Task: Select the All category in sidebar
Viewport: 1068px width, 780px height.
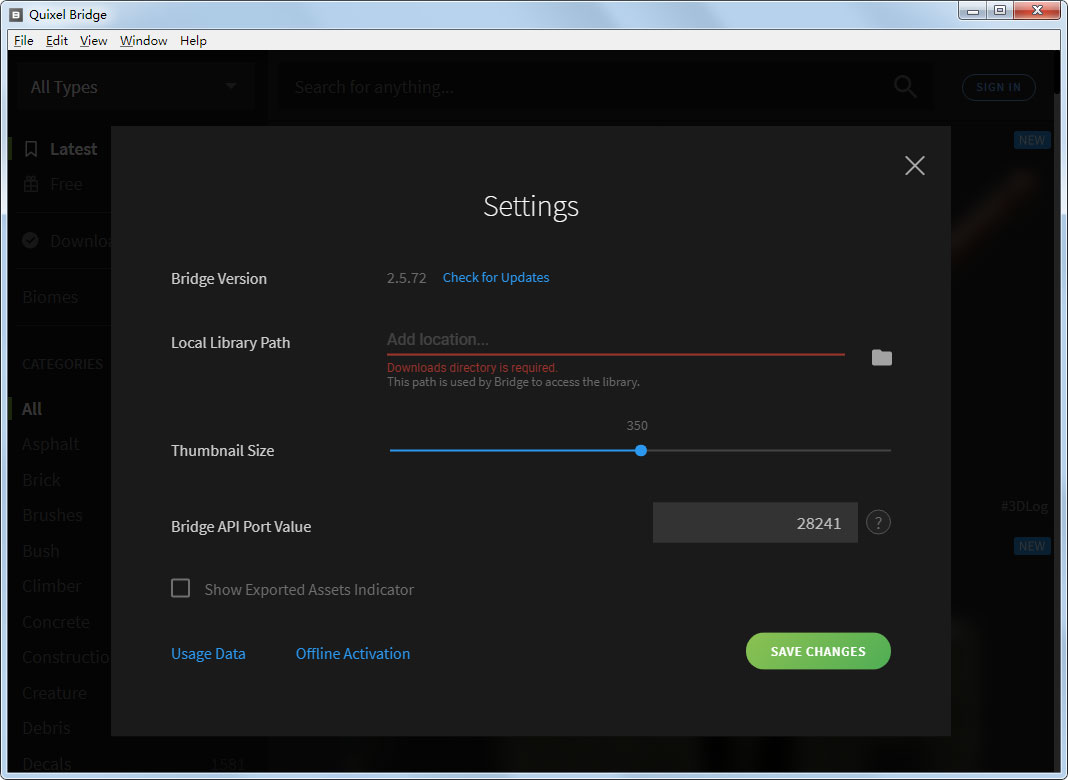Action: (x=32, y=409)
